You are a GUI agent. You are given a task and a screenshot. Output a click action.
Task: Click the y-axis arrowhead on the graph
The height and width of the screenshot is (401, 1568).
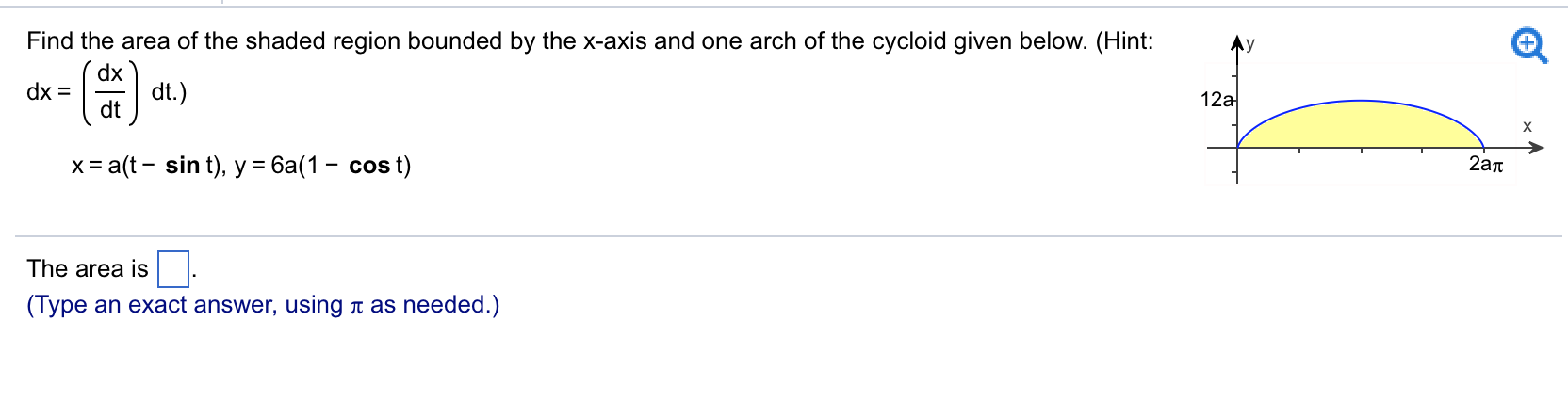point(1238,41)
